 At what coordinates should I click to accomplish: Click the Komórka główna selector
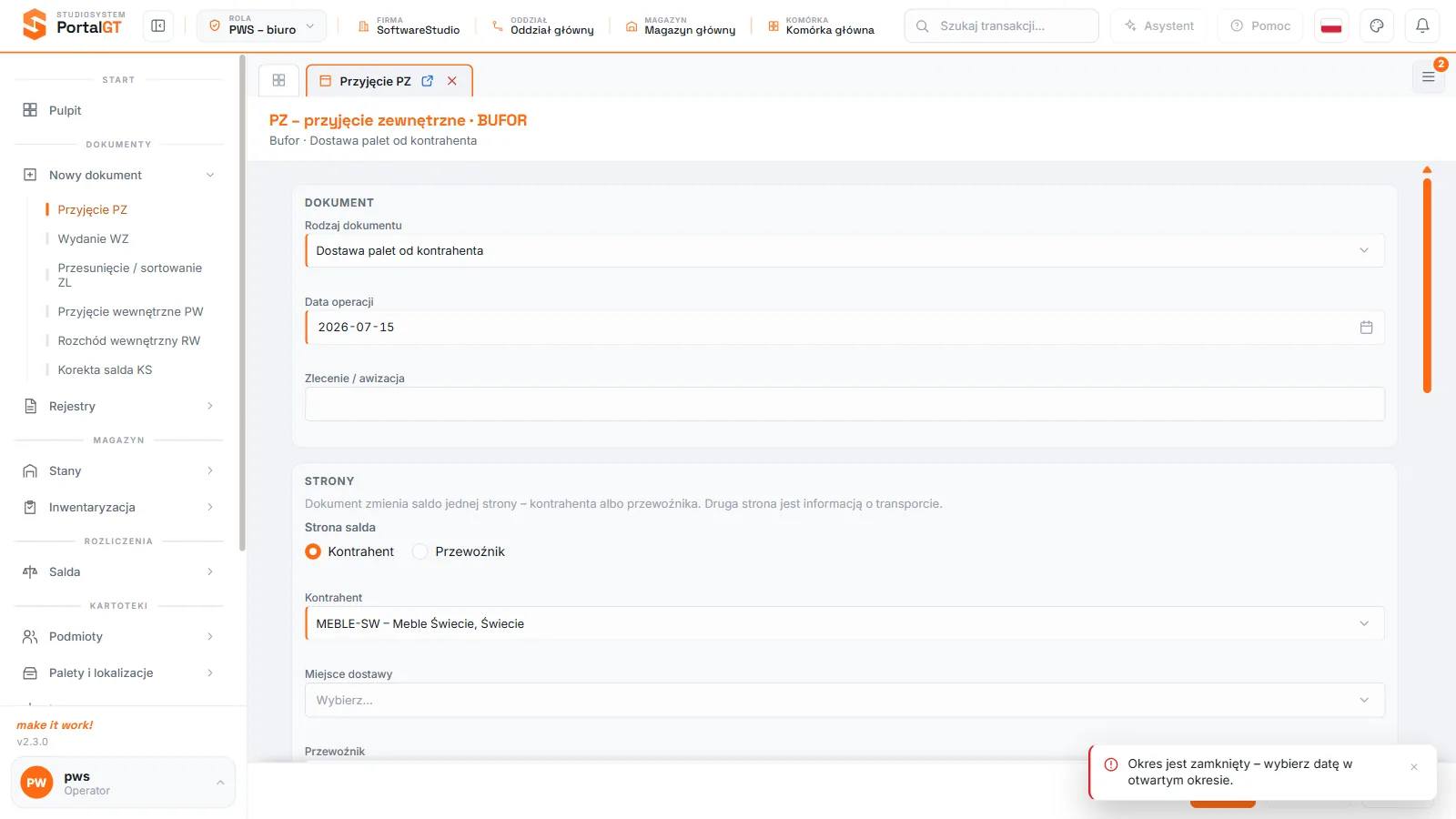point(821,25)
